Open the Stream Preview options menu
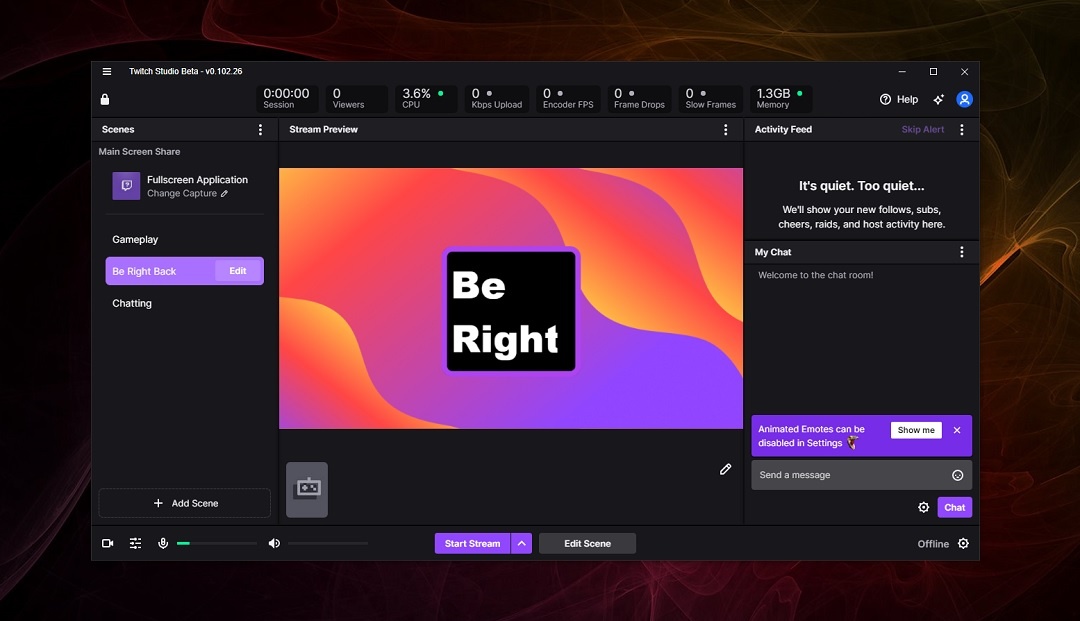 coord(726,130)
